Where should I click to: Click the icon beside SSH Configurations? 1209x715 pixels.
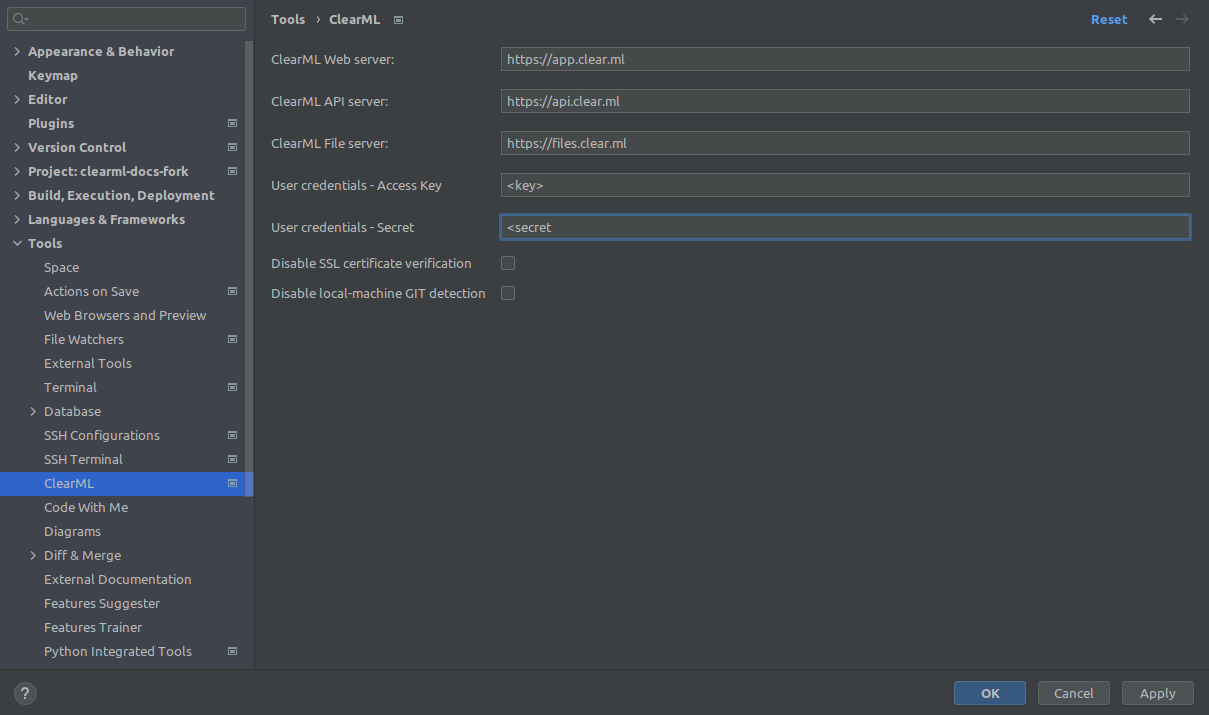(x=232, y=435)
